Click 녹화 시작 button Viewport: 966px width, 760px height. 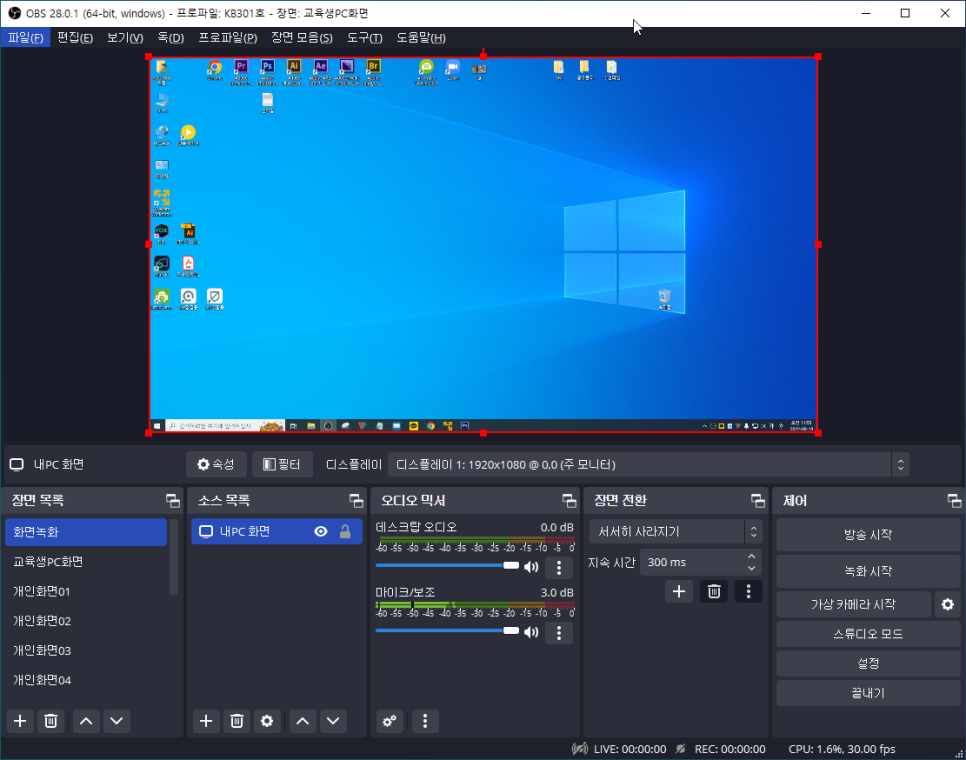point(867,571)
